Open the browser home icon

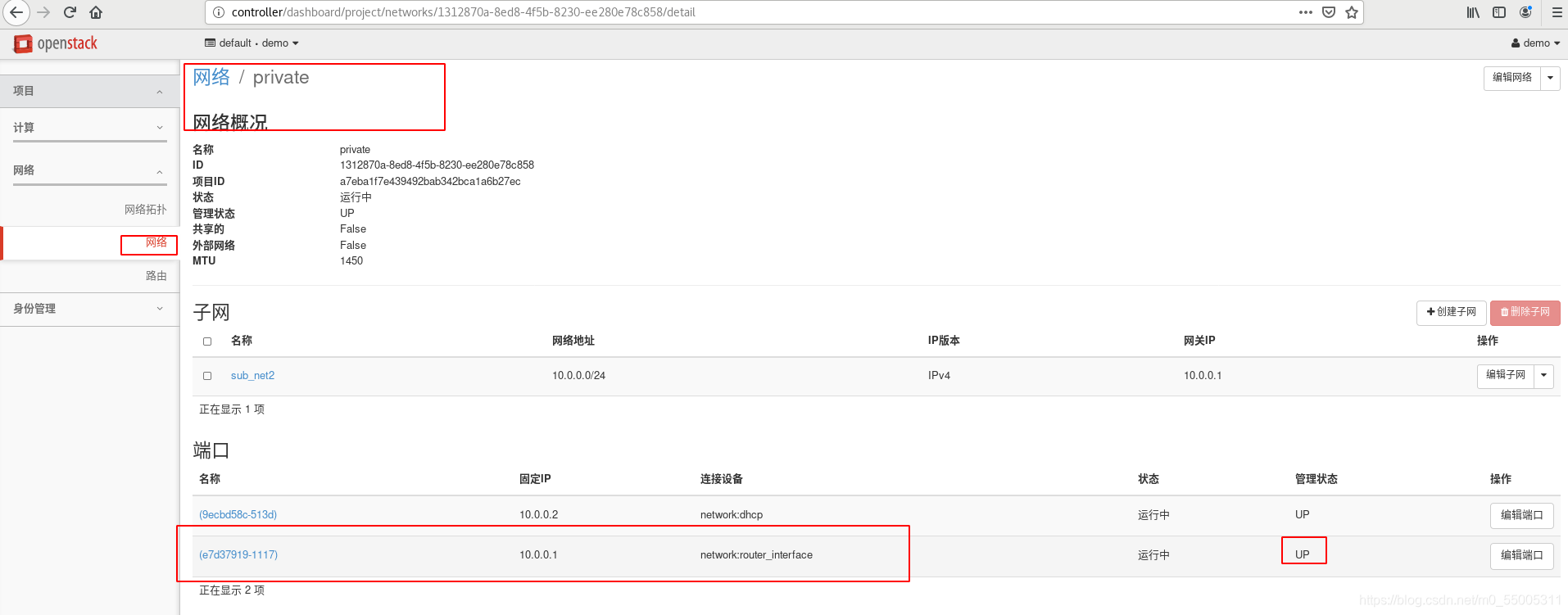(96, 12)
